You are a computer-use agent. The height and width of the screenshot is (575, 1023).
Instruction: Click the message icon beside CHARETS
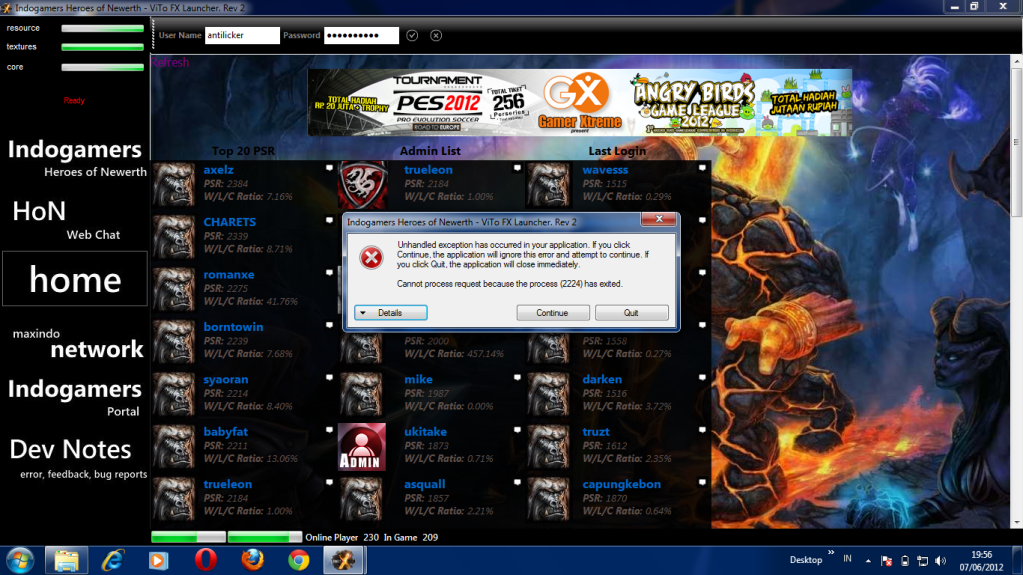(329, 221)
